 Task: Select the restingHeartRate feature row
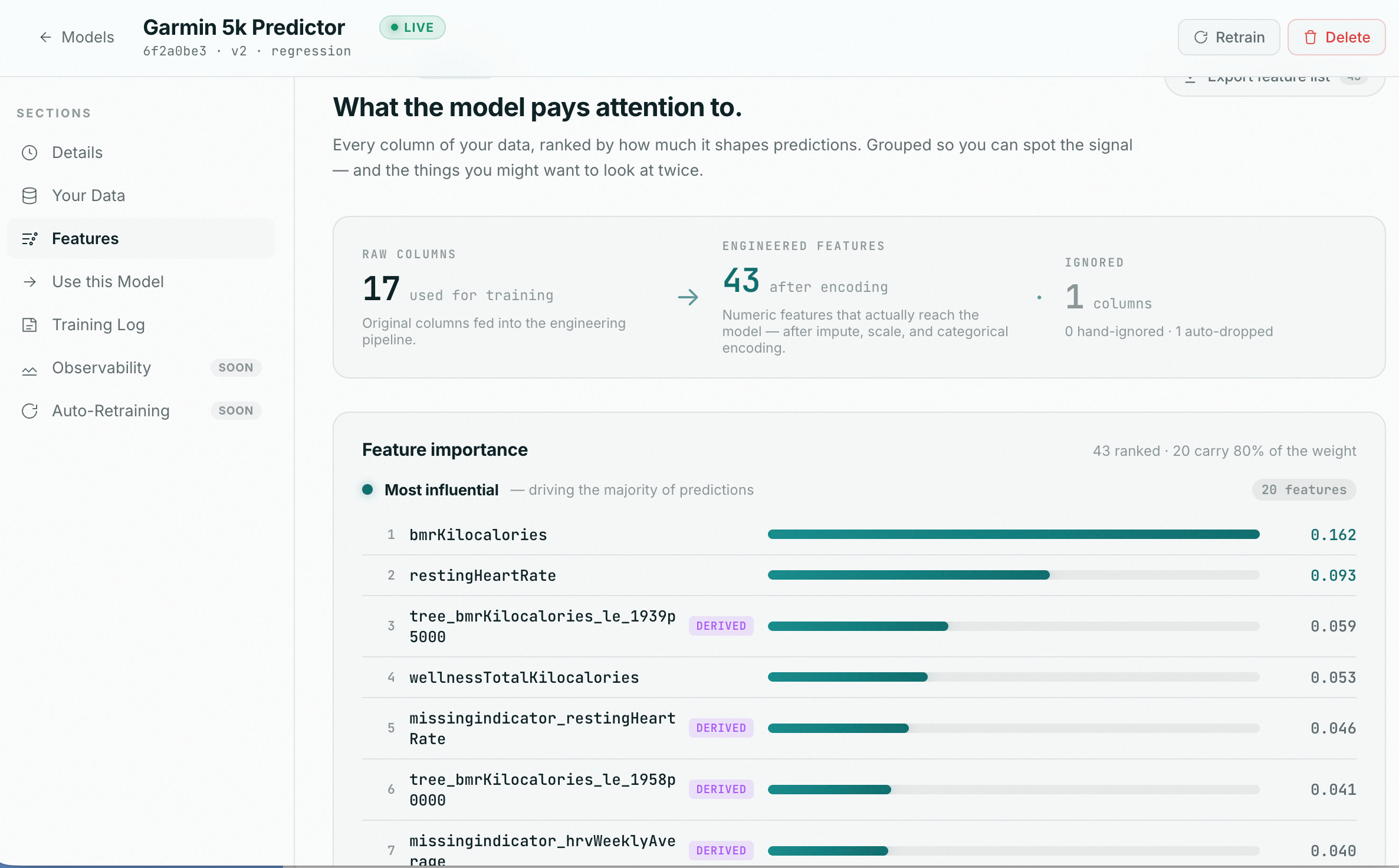[859, 575]
